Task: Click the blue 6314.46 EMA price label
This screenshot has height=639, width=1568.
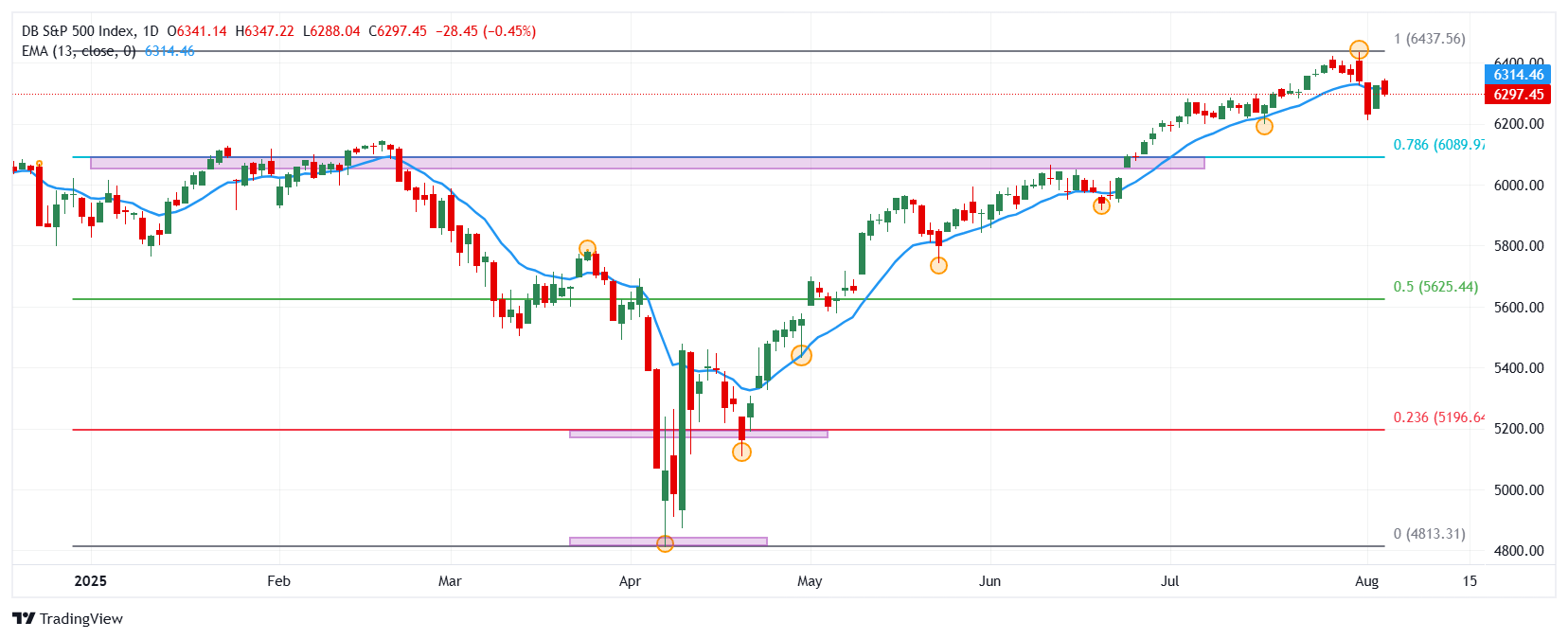Action: (1518, 74)
